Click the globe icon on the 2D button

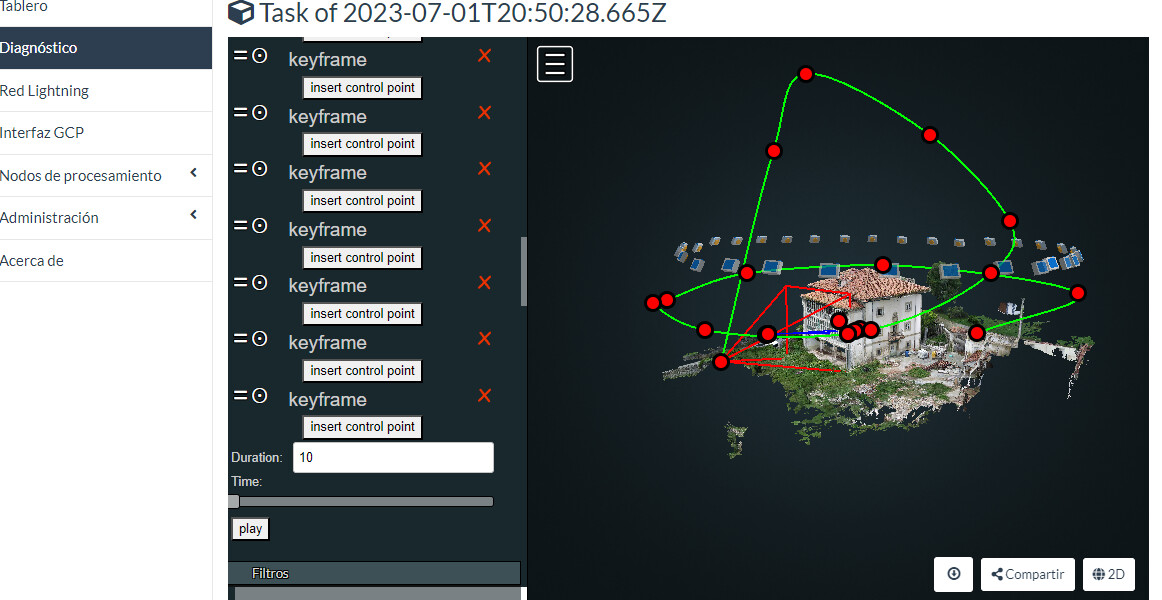pyautogui.click(x=1095, y=574)
